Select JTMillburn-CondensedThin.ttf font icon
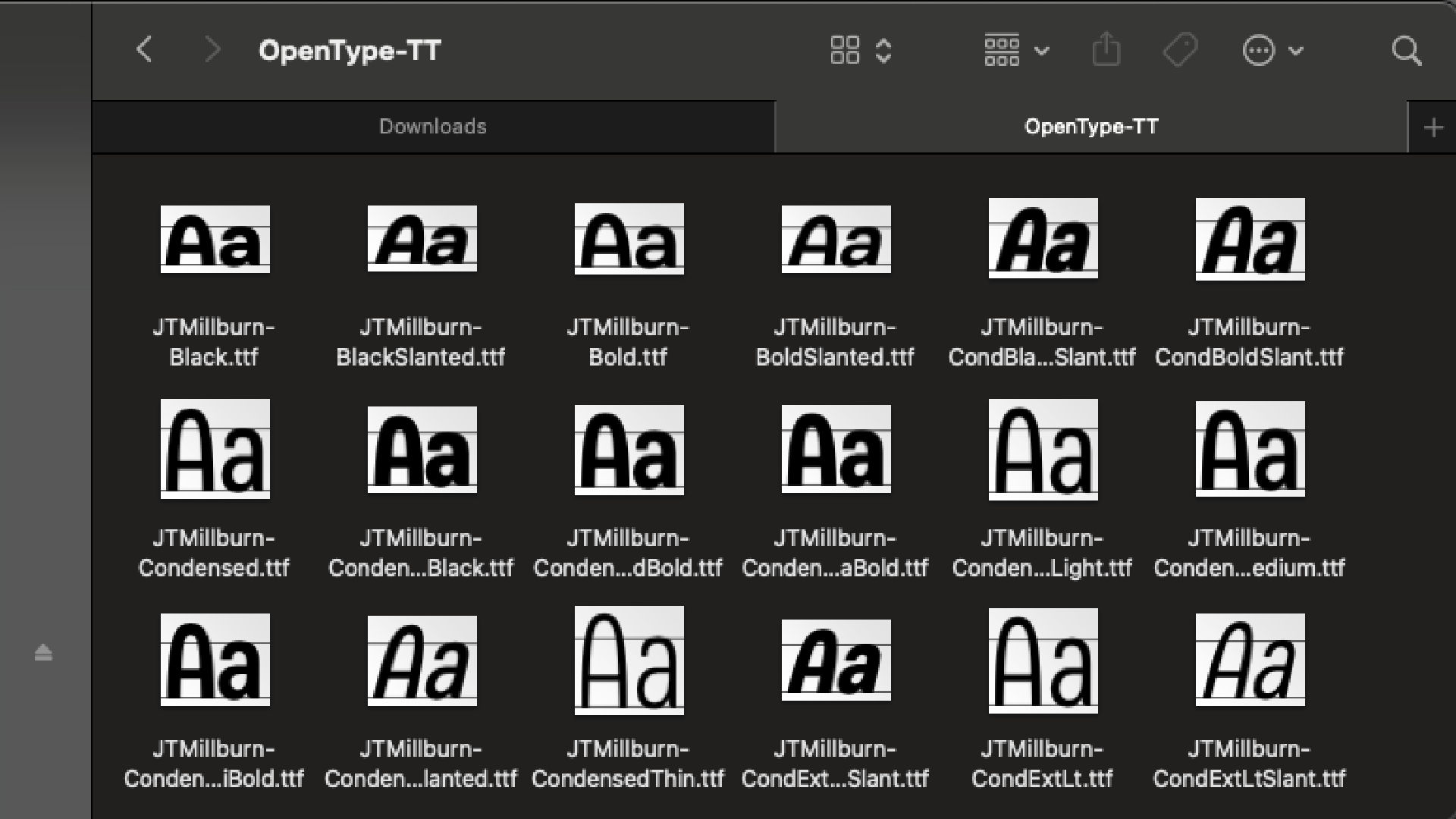This screenshot has height=819, width=1456. [629, 661]
